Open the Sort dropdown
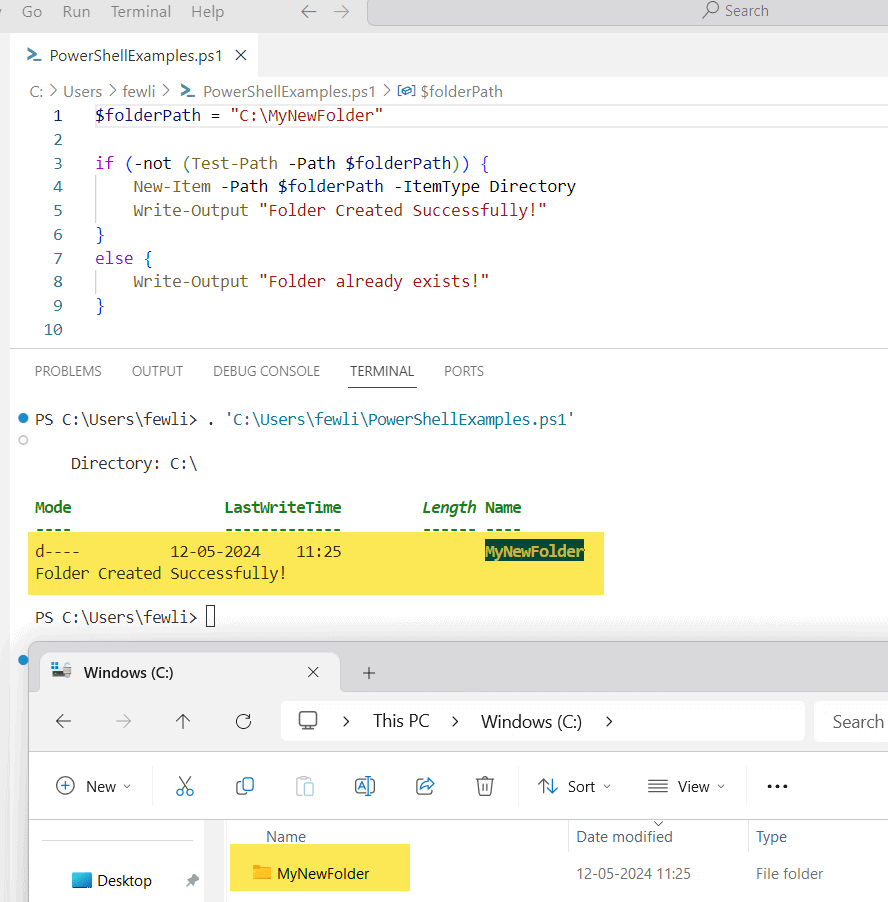888x902 pixels. click(575, 786)
